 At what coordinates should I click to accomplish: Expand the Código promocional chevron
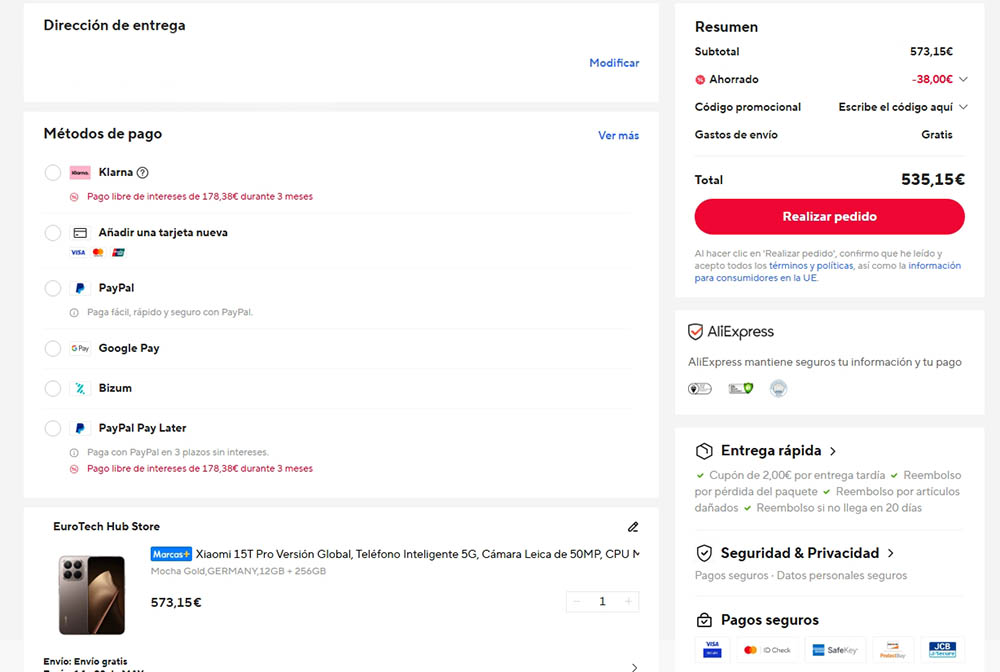click(963, 106)
